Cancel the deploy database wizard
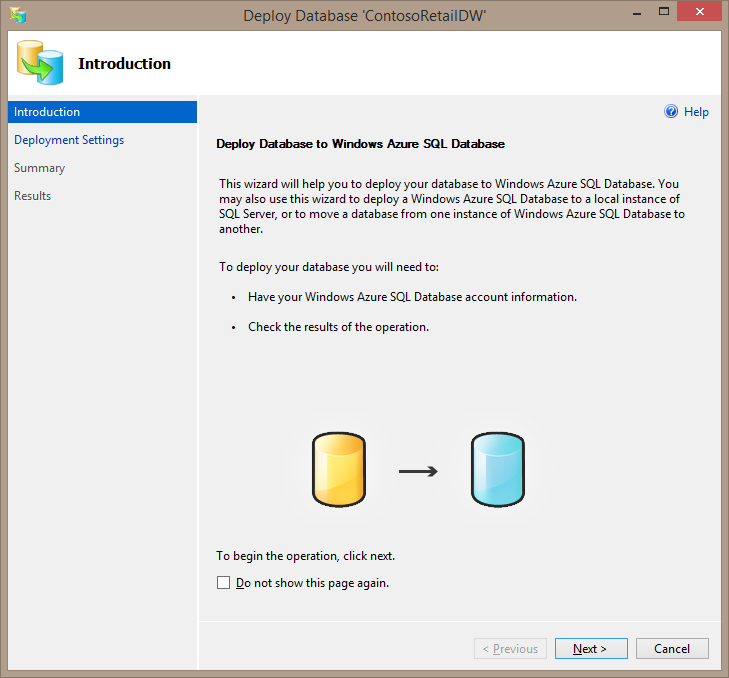This screenshot has width=729, height=678. click(672, 649)
